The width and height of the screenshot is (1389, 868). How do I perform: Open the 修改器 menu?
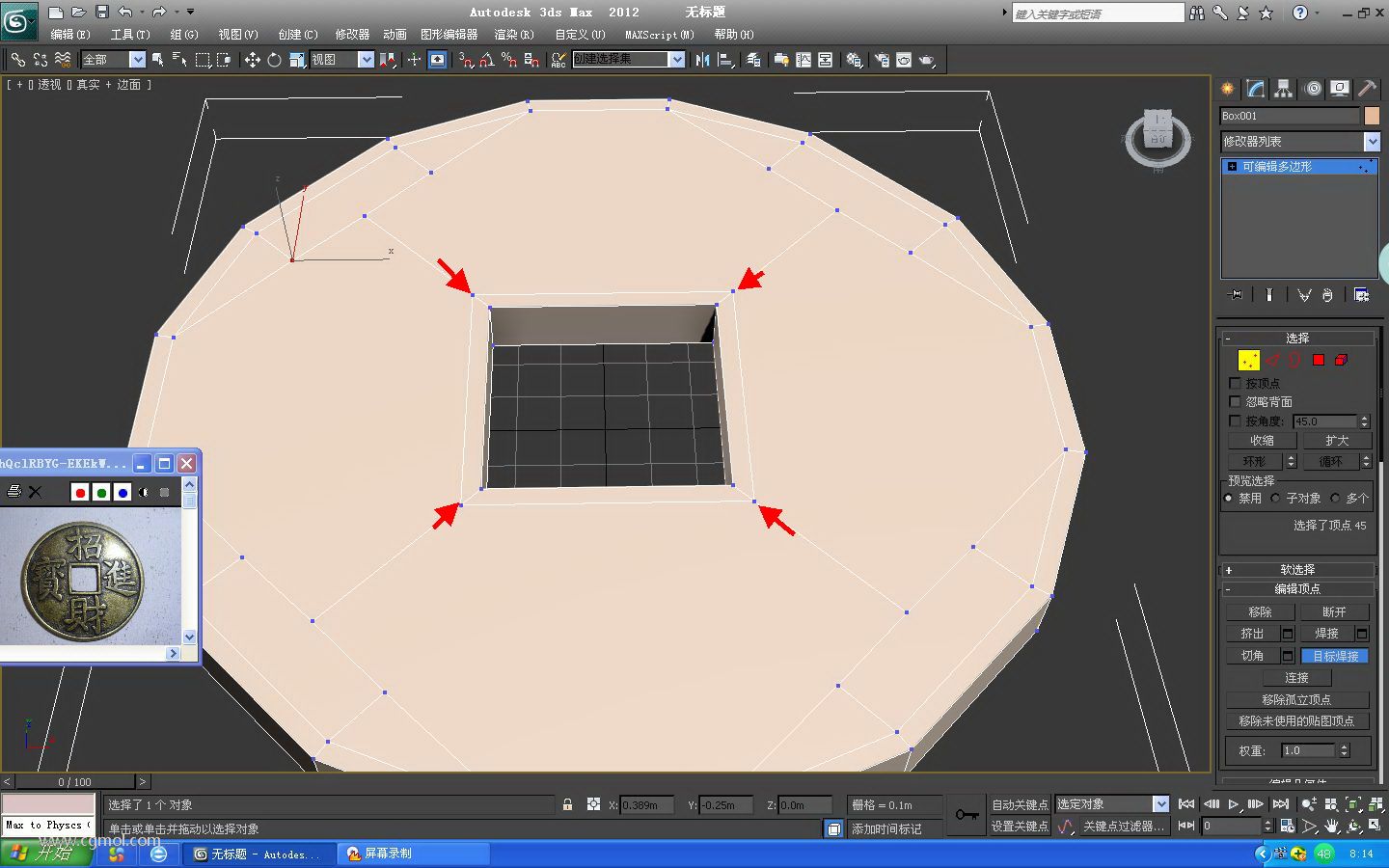tap(352, 35)
